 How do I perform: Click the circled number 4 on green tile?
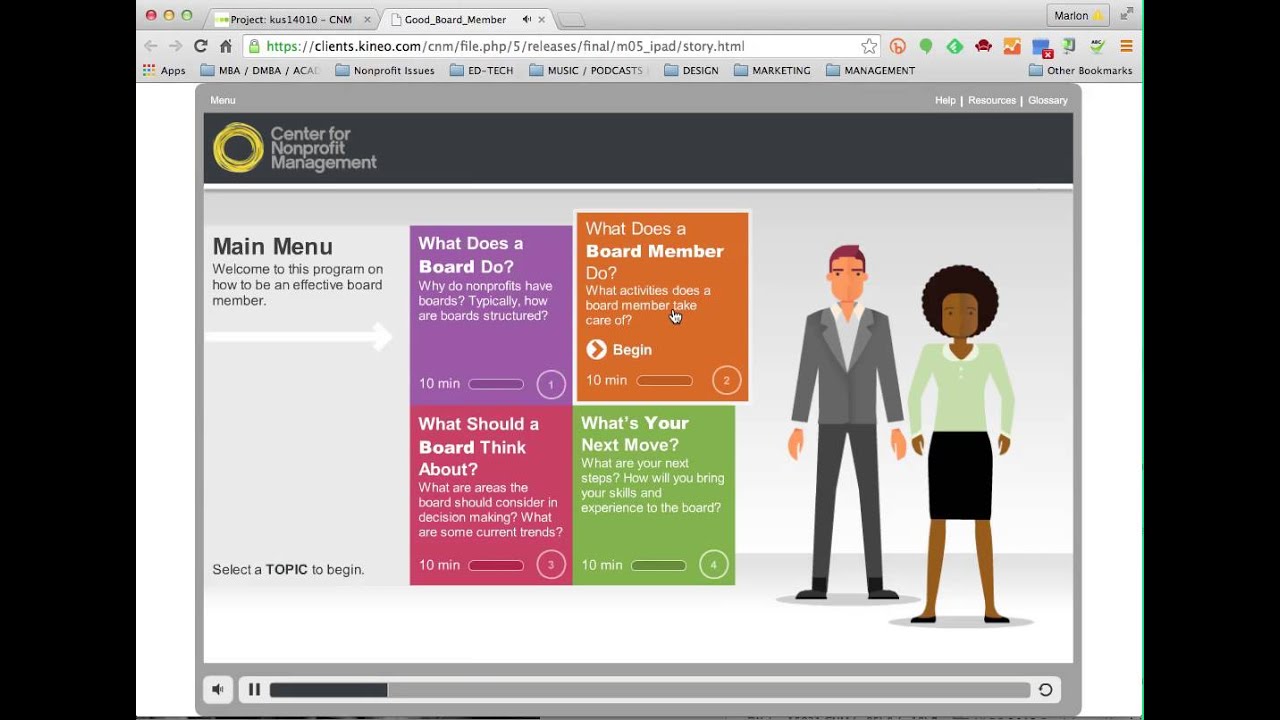[714, 565]
